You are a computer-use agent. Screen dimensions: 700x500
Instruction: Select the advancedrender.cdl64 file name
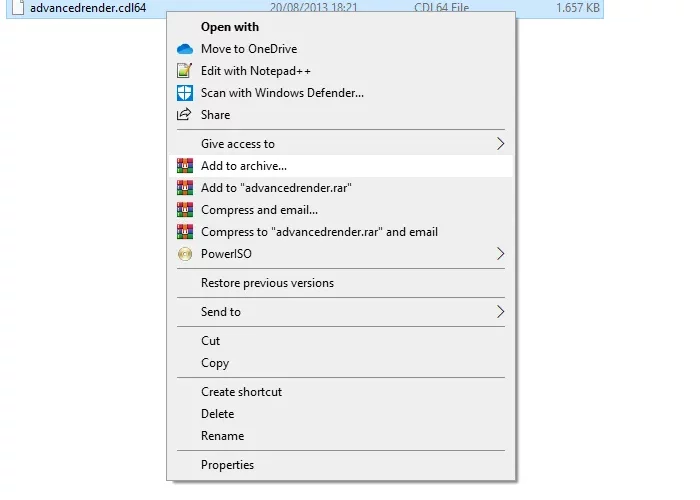[88, 8]
